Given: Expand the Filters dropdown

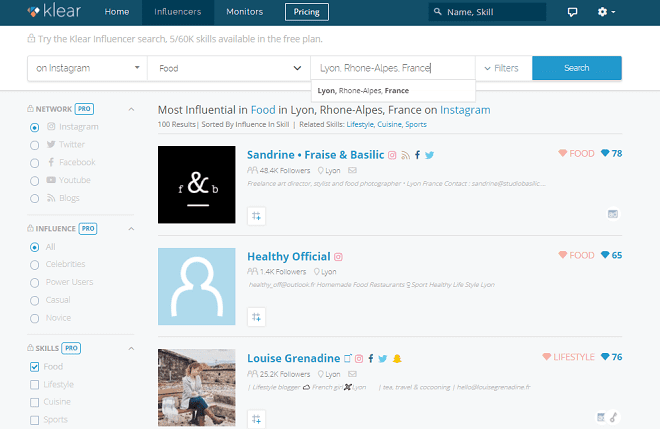Looking at the screenshot, I should (501, 68).
